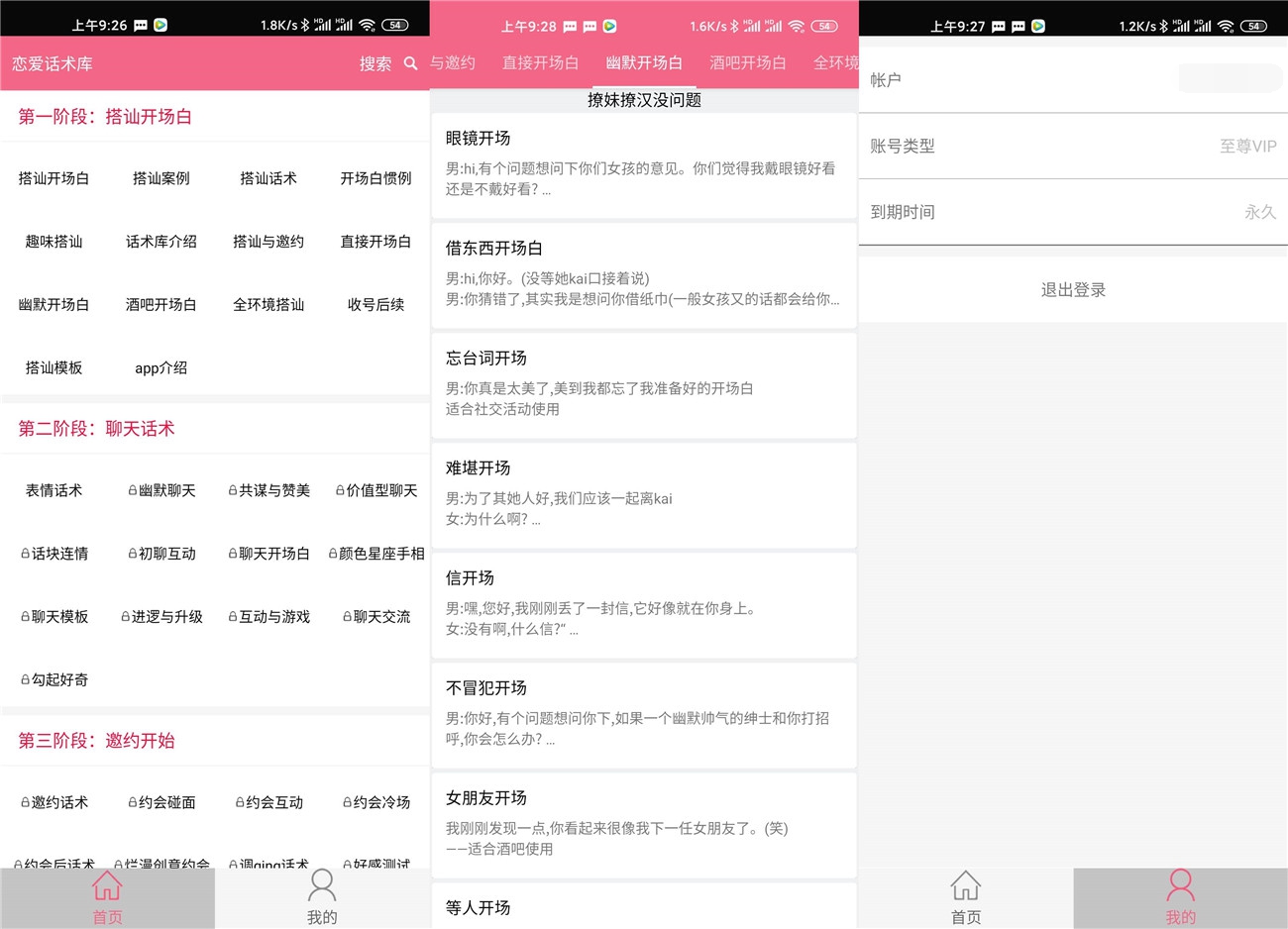Tap 退出登录 to log out
Image resolution: width=1288 pixels, height=929 pixels.
(x=1073, y=290)
